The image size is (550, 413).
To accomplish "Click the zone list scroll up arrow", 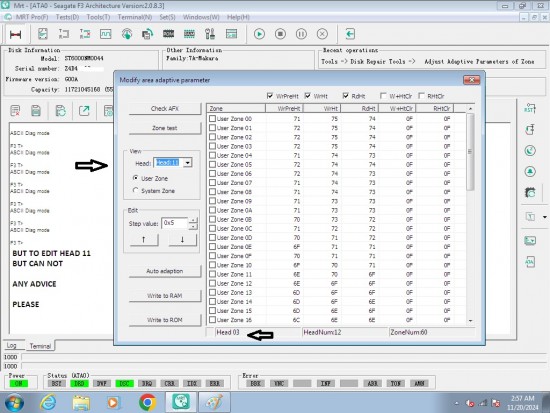I will coord(470,109).
